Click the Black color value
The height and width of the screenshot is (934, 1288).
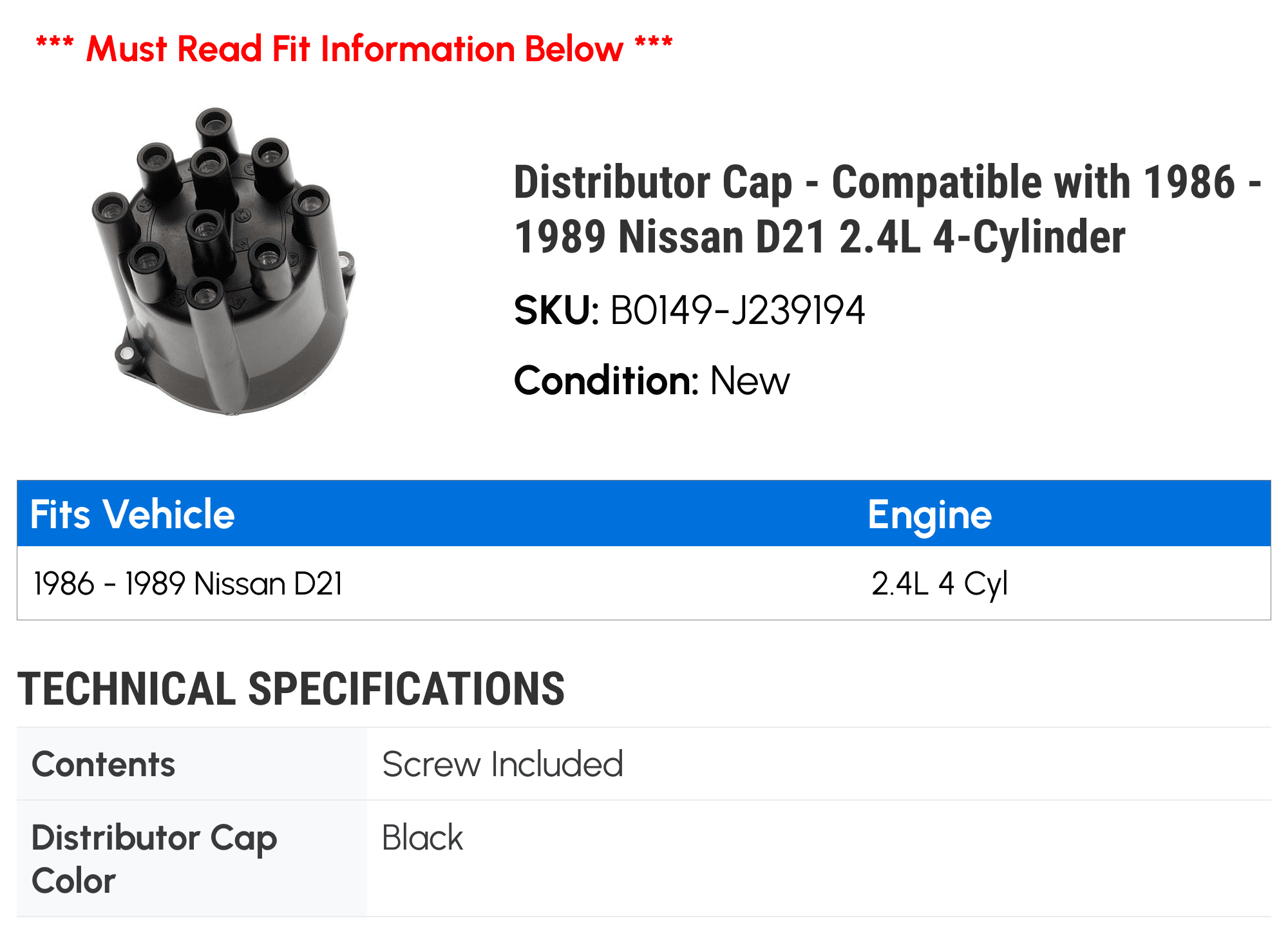coord(422,837)
